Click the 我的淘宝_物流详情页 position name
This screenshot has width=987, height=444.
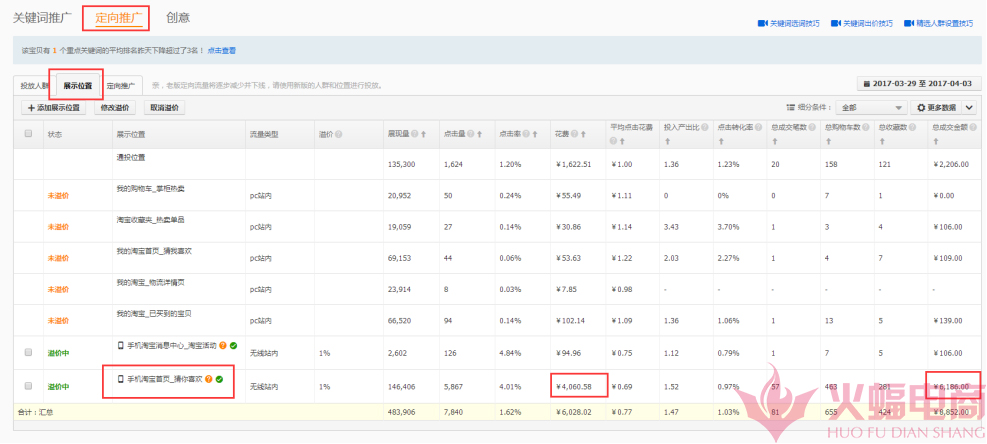tap(150, 282)
